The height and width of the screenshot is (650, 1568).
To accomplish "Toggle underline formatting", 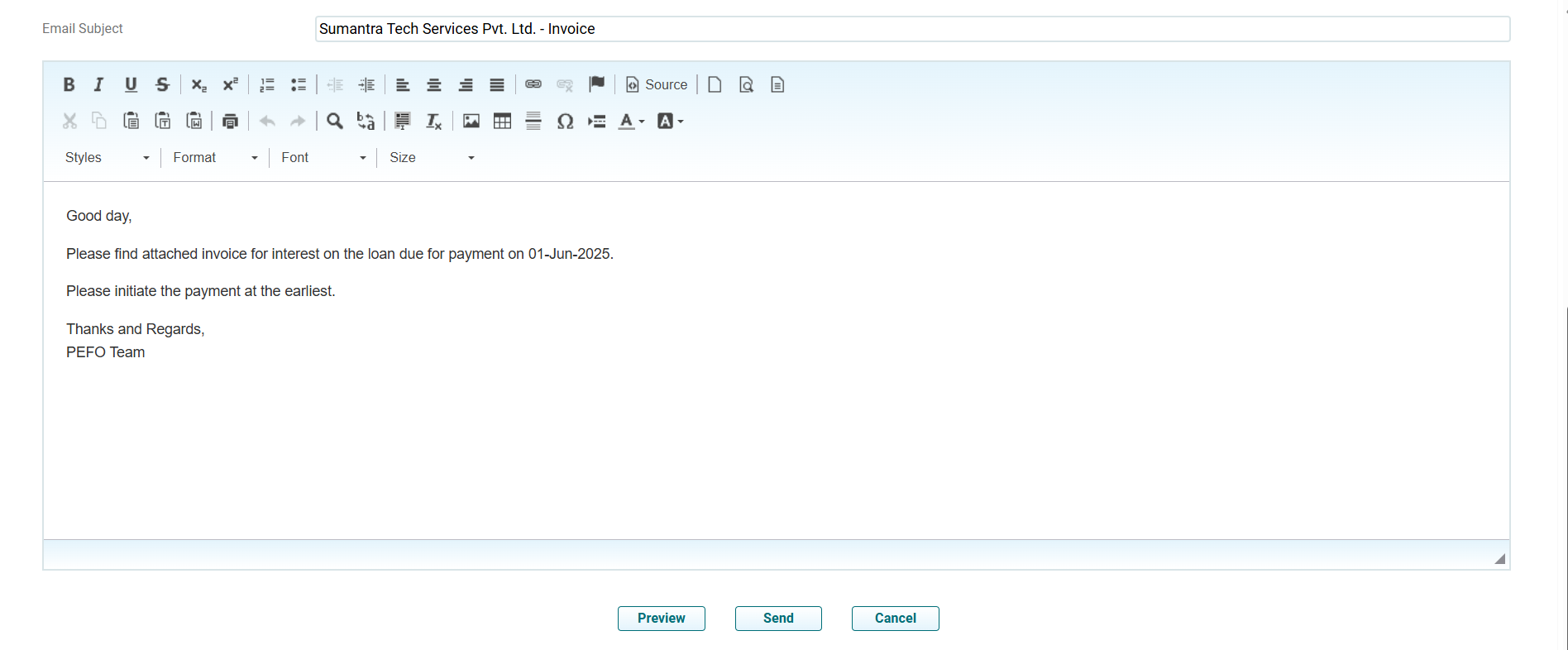I will [131, 84].
